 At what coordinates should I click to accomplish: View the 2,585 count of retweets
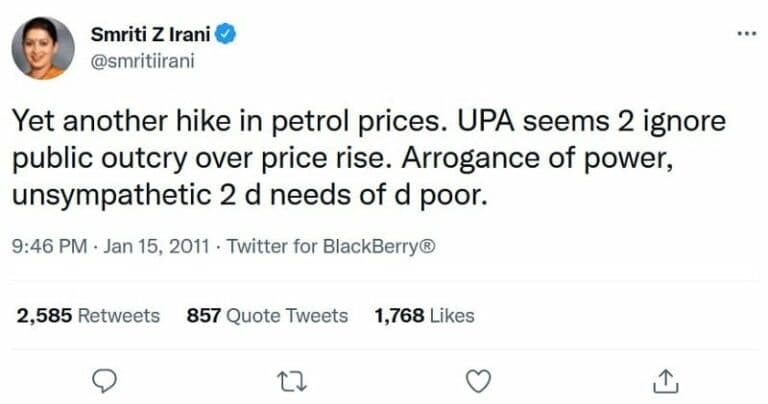(44, 316)
